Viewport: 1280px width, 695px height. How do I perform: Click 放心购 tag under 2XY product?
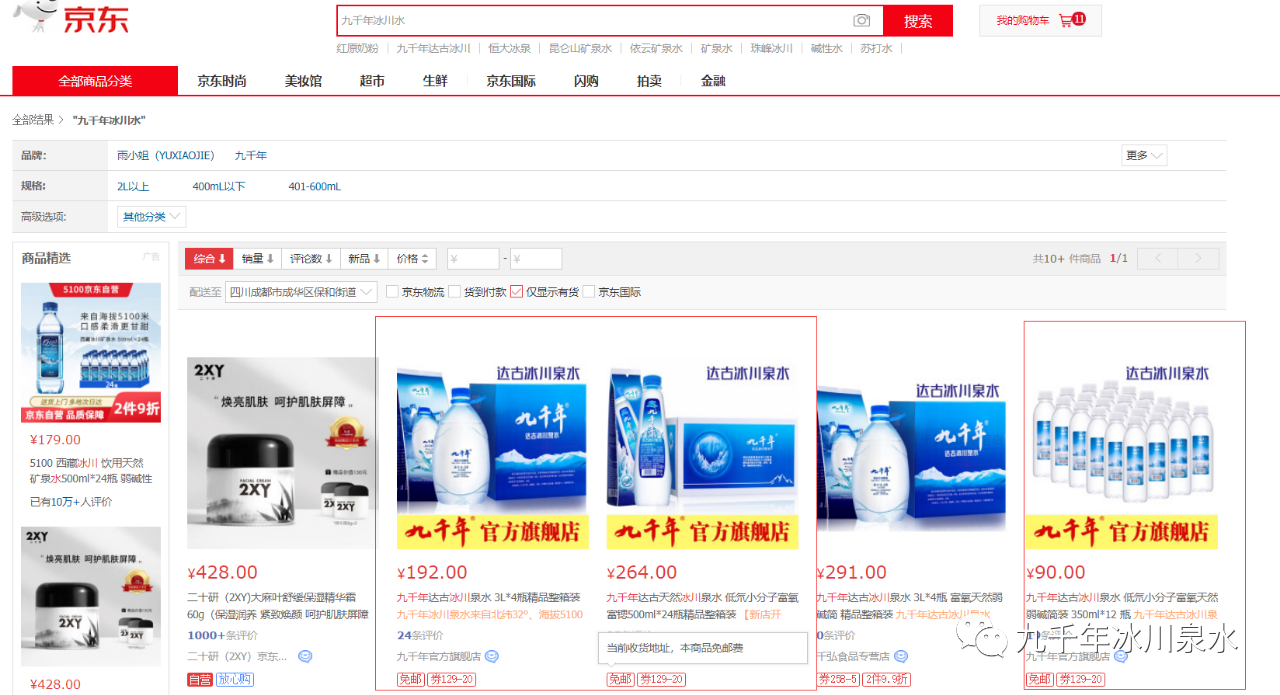click(x=235, y=680)
